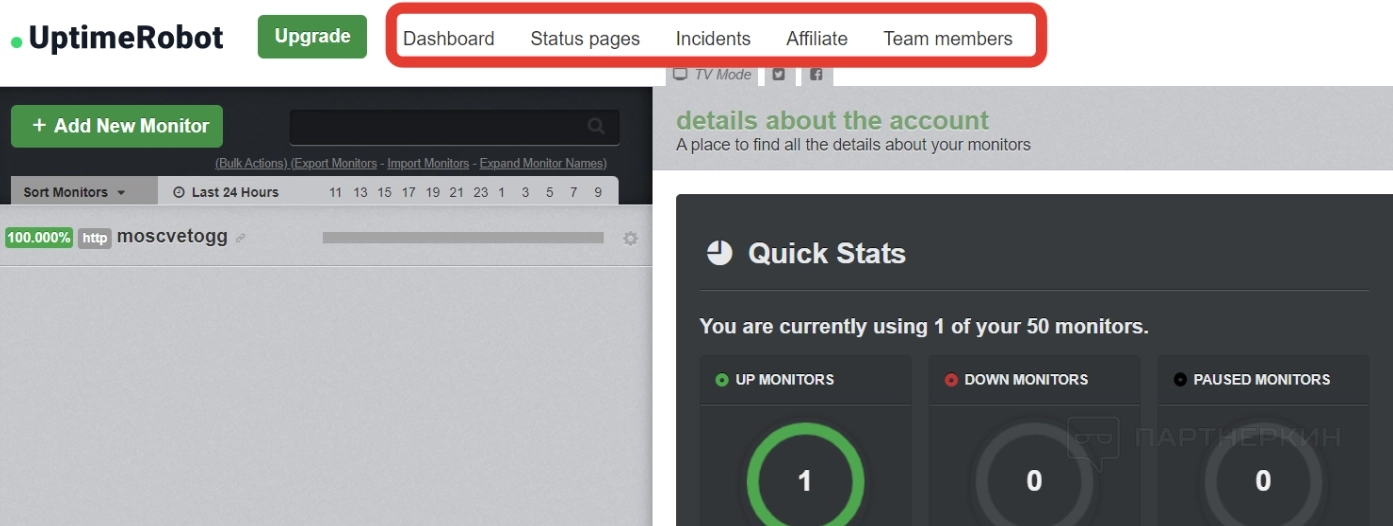The height and width of the screenshot is (526, 1393).
Task: Click the search magnifier icon
Action: point(596,126)
